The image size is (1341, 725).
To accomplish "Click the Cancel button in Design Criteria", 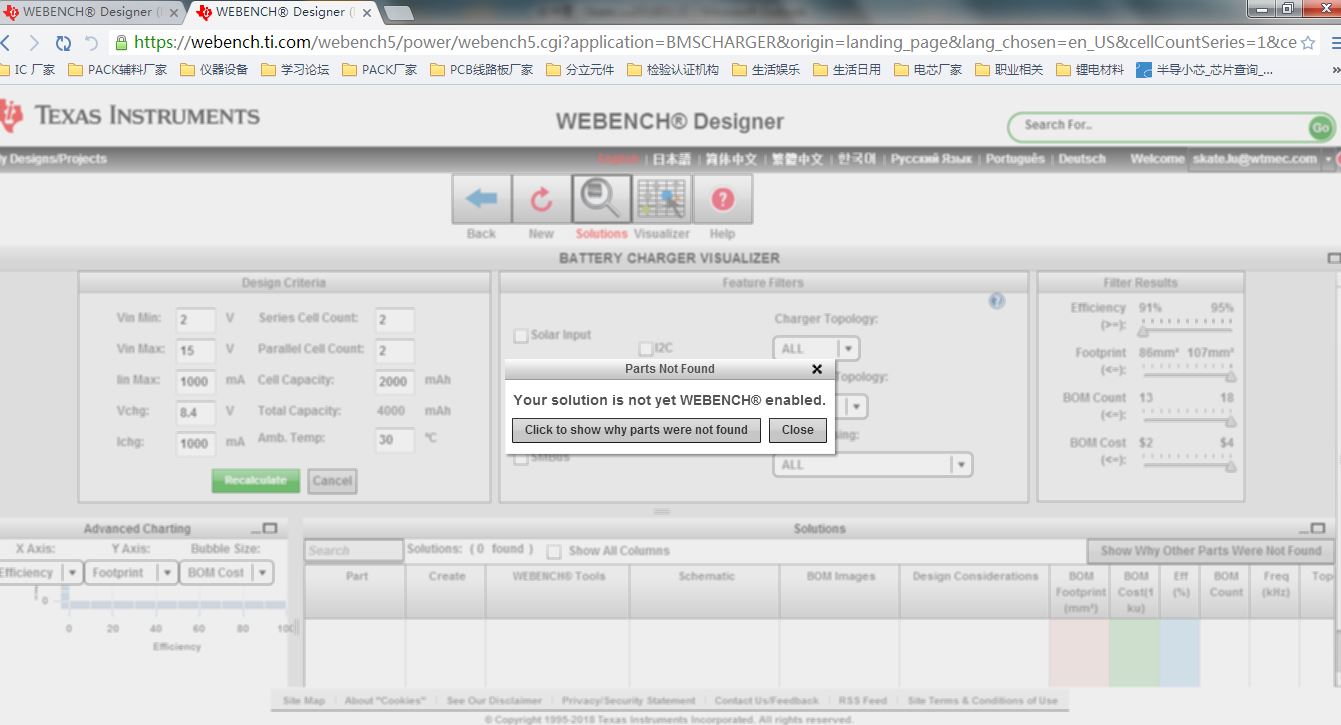I will [x=332, y=481].
